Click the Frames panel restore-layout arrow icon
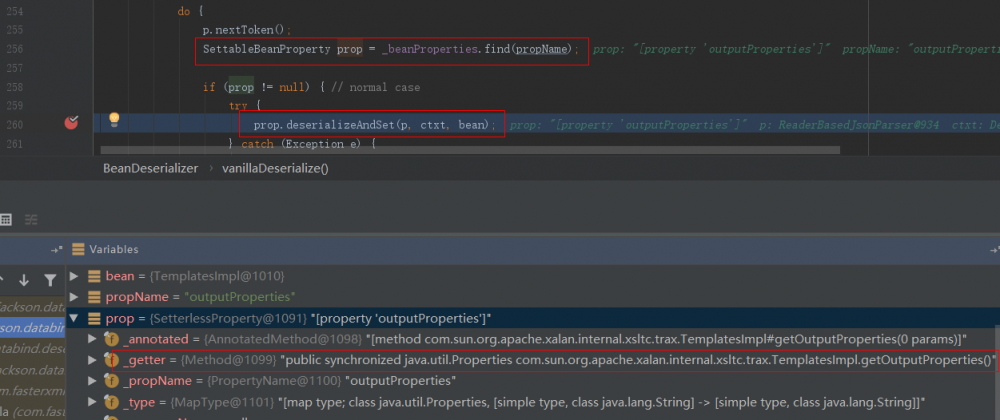 (57, 250)
